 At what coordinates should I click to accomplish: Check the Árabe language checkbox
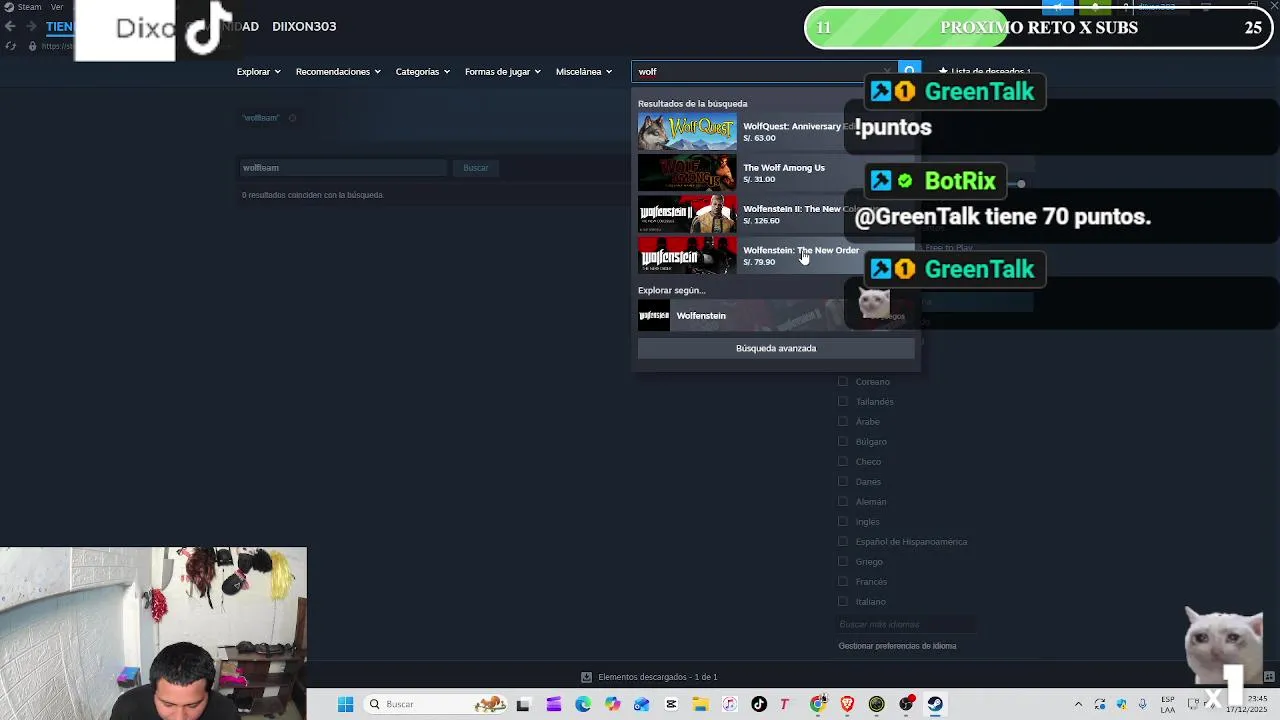tap(843, 421)
